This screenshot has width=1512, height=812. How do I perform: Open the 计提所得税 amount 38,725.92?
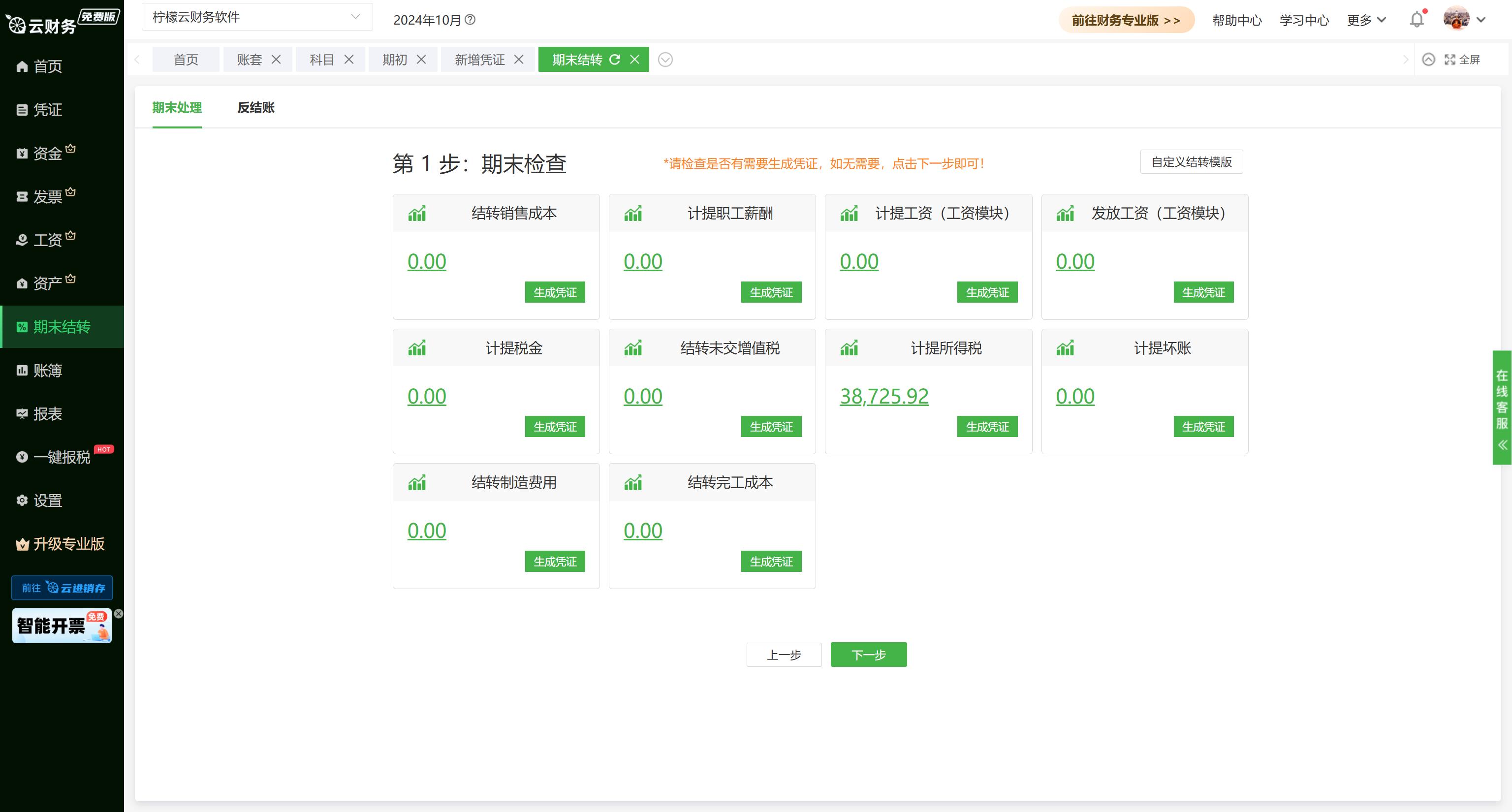tap(883, 396)
